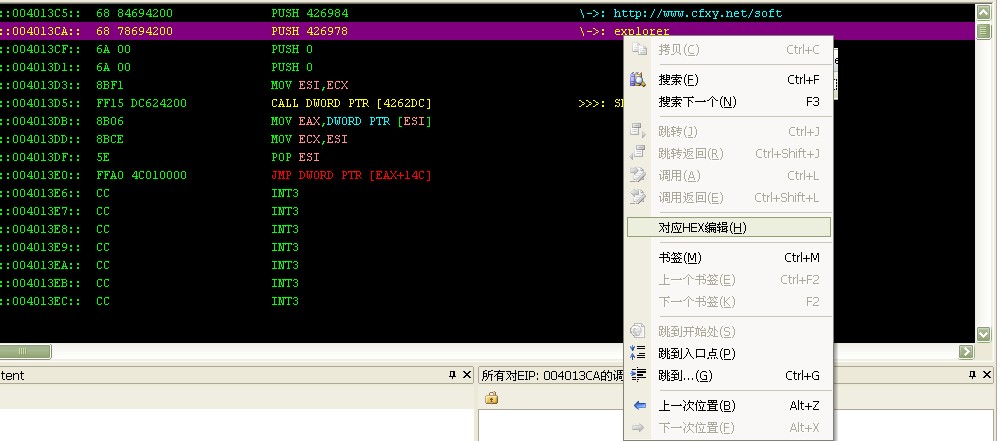Click the http://www.cfxy.net/soft comment
This screenshot has width=997, height=441.
click(698, 13)
